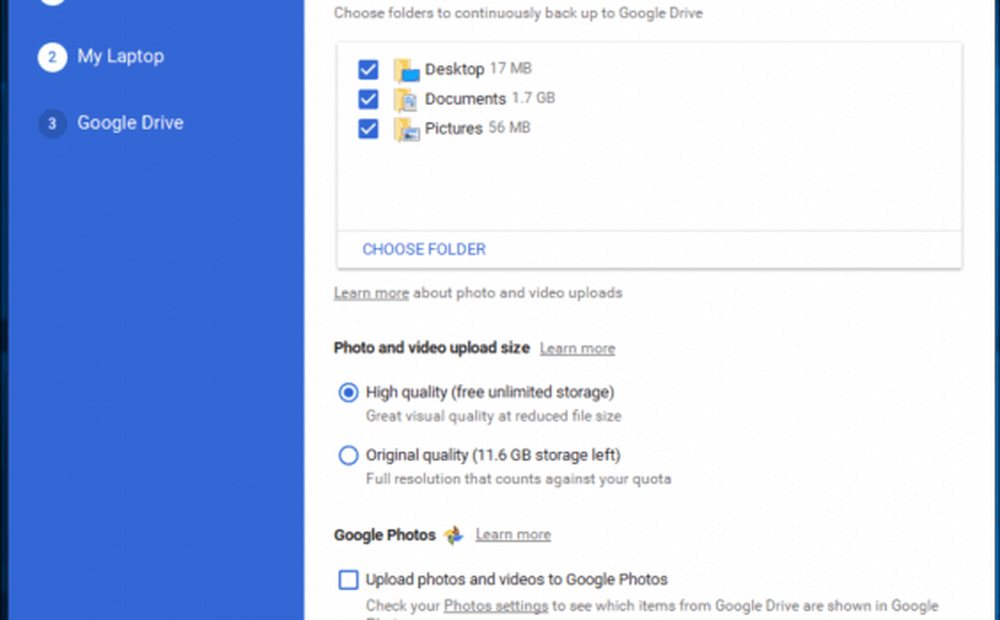
Task: Uncheck the Desktop folder checkbox
Action: coord(368,70)
